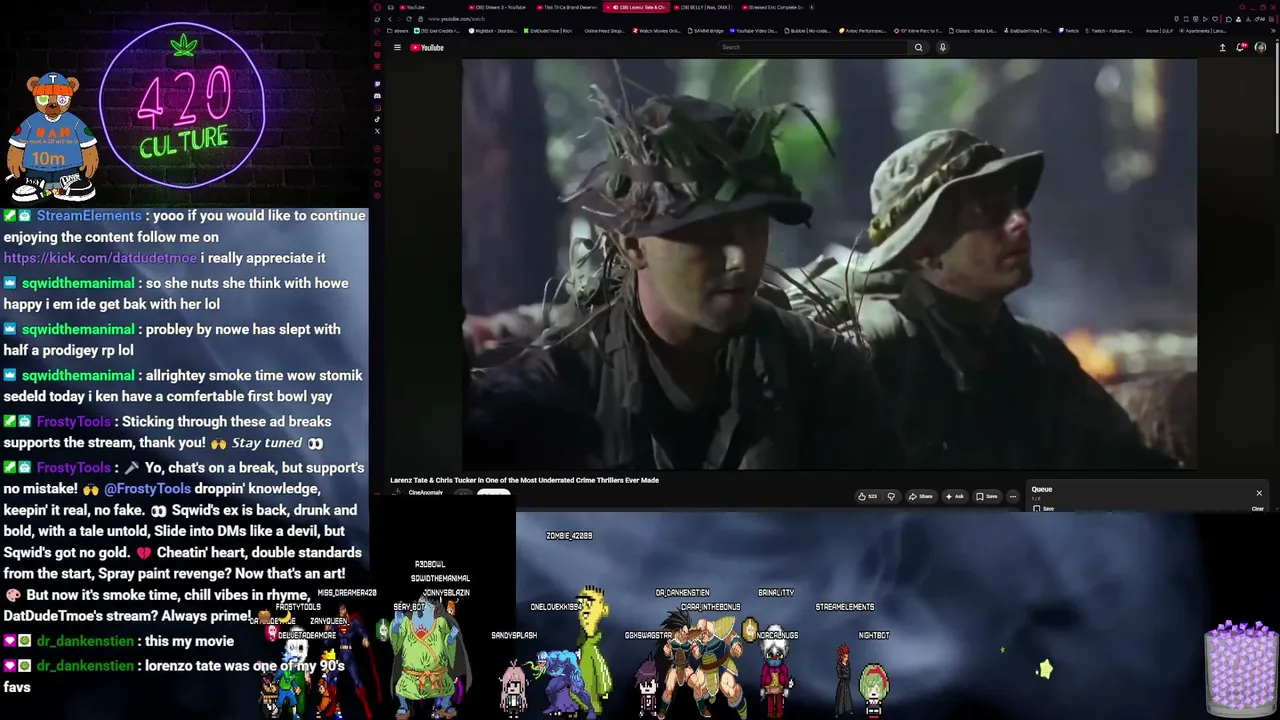Select the site padlock icon in address bar
Image resolution: width=1280 pixels, height=720 pixels.
click(x=421, y=19)
